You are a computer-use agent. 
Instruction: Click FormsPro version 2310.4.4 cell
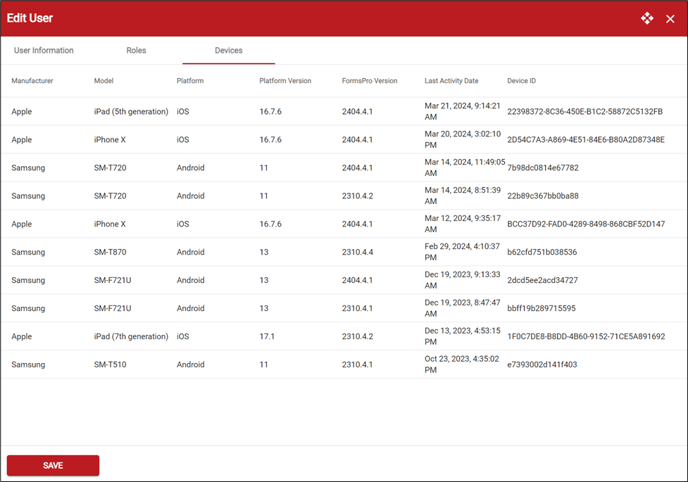358,252
